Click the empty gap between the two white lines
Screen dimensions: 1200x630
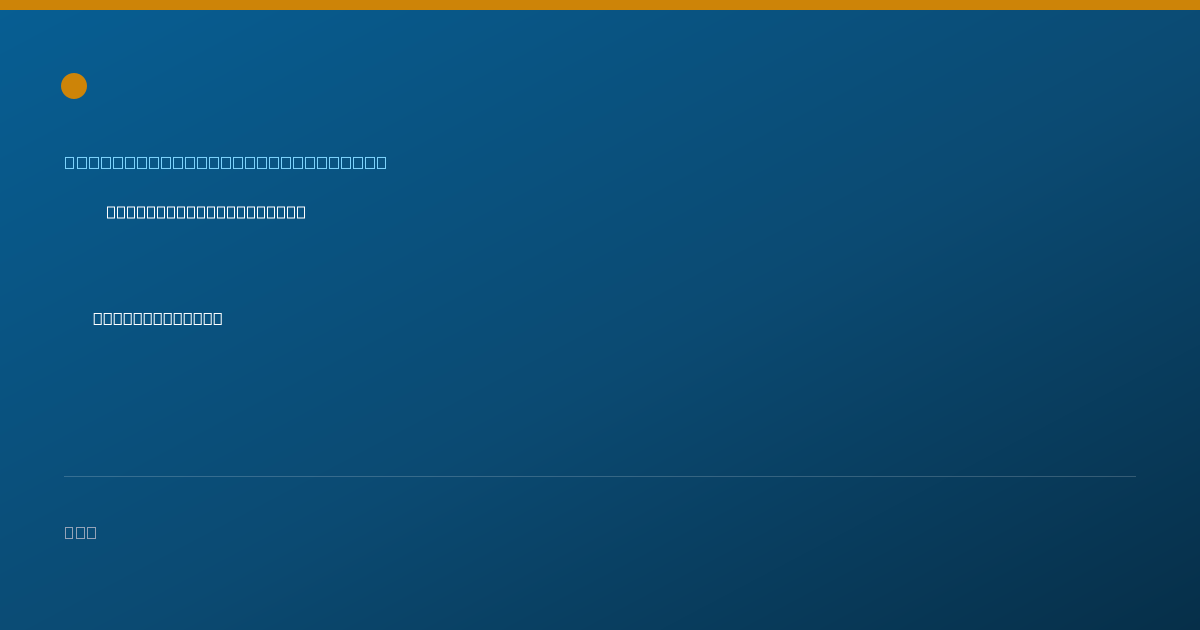pyautogui.click(x=200, y=265)
